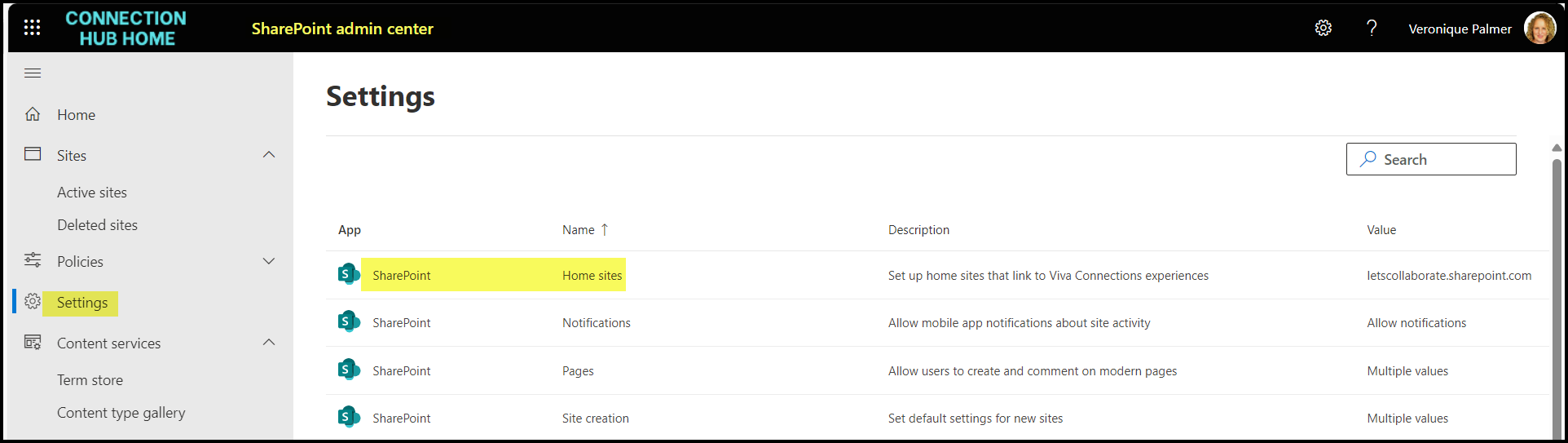The width and height of the screenshot is (1568, 443).
Task: Collapse the navigation with hamburger icon
Action: (x=33, y=73)
